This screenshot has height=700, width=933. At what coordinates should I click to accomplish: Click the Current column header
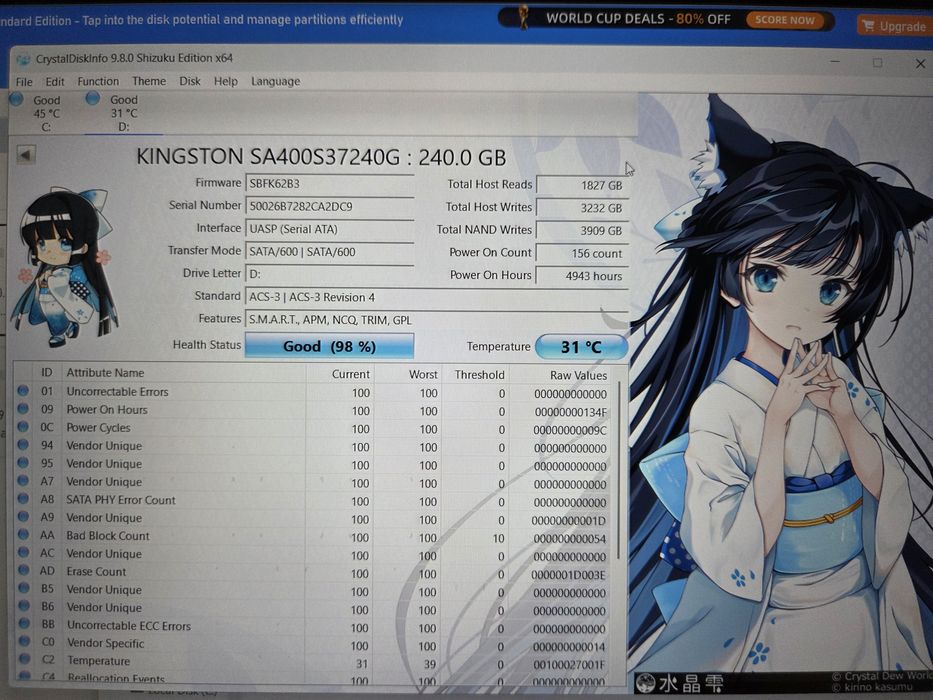(339, 374)
